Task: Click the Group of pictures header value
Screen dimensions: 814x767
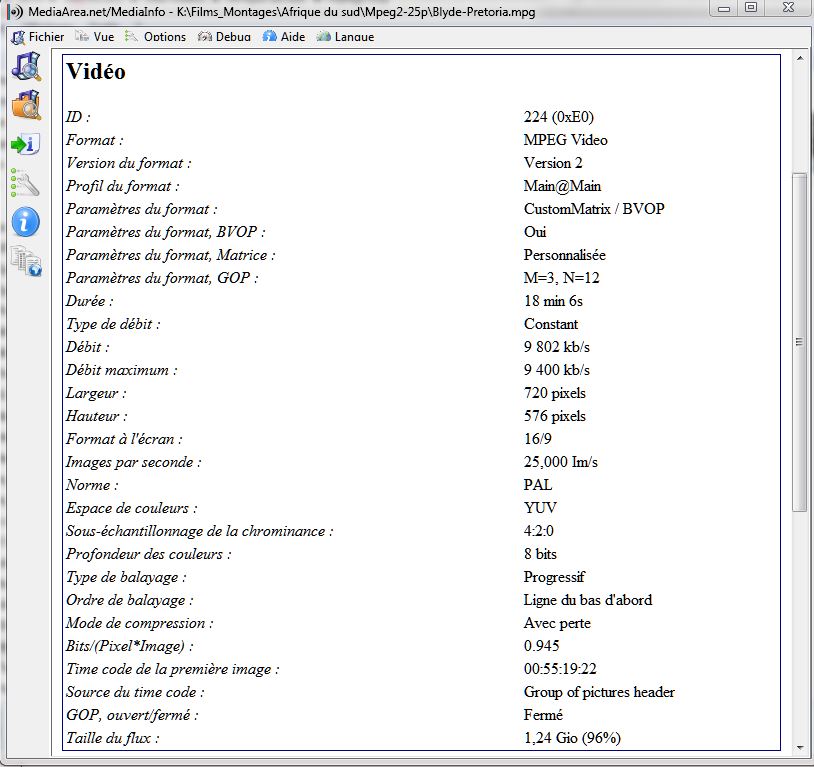Action: tap(599, 692)
